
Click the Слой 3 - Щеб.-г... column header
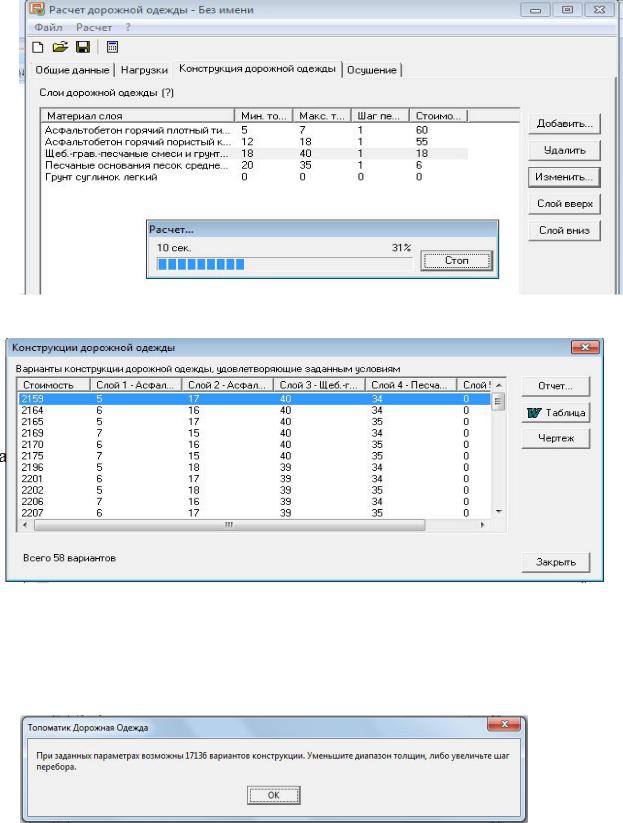tap(319, 385)
